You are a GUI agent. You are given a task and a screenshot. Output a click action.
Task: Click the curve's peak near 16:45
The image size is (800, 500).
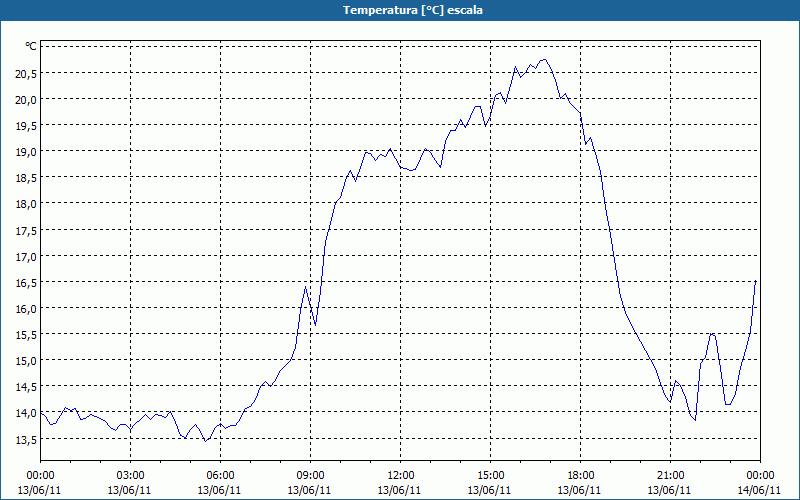(x=545, y=60)
